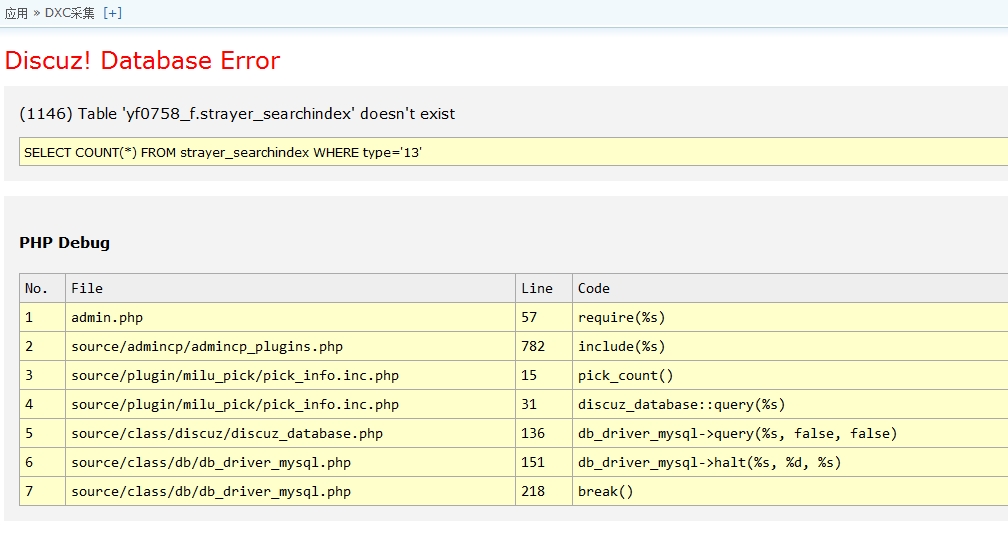The height and width of the screenshot is (550, 1008).
Task: Click the DXC采集 breadcrumb text
Action: point(69,13)
